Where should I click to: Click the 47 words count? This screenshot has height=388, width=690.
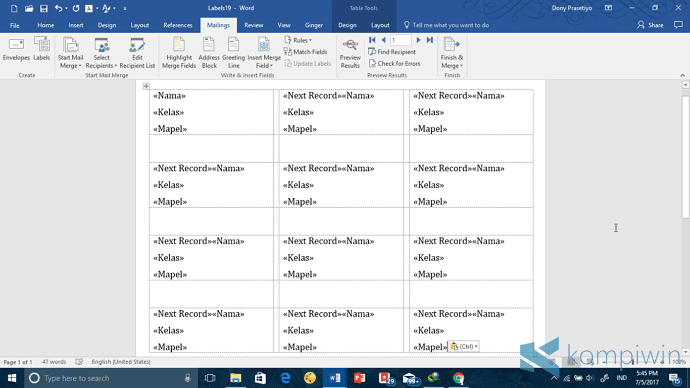[x=54, y=362]
